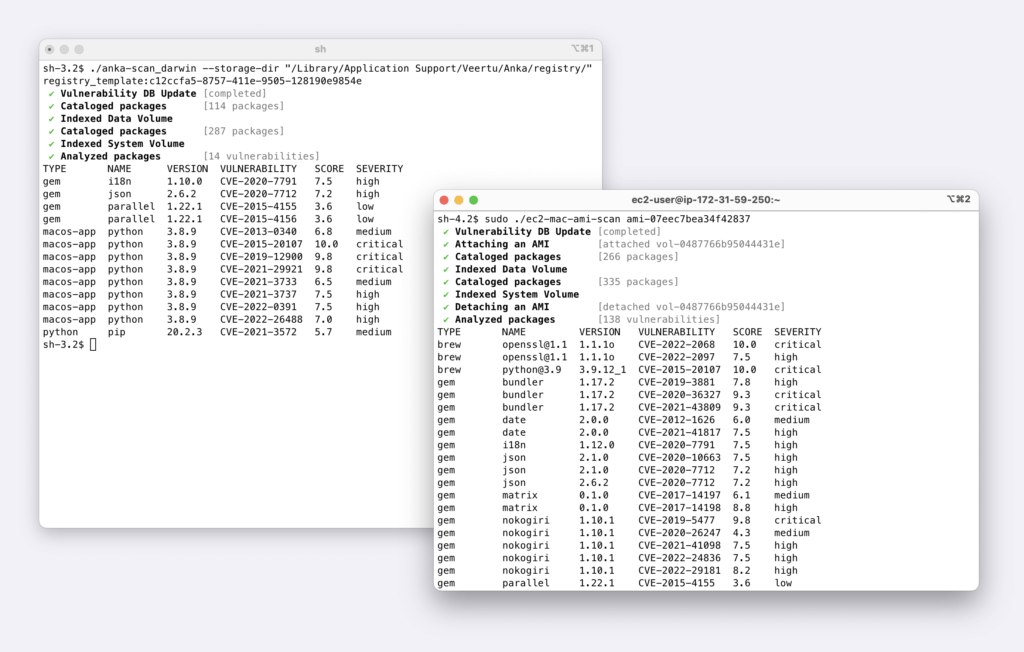Click the ⌥⌘1 shortcut badge in sh title bar
The image size is (1024, 652).
pos(583,46)
